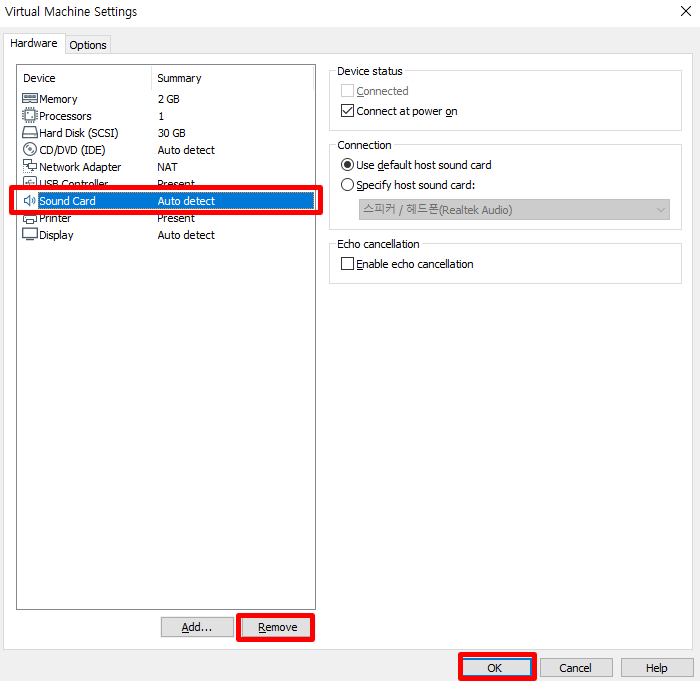This screenshot has width=700, height=681.
Task: Open the host sound card dropdown
Action: [514, 209]
